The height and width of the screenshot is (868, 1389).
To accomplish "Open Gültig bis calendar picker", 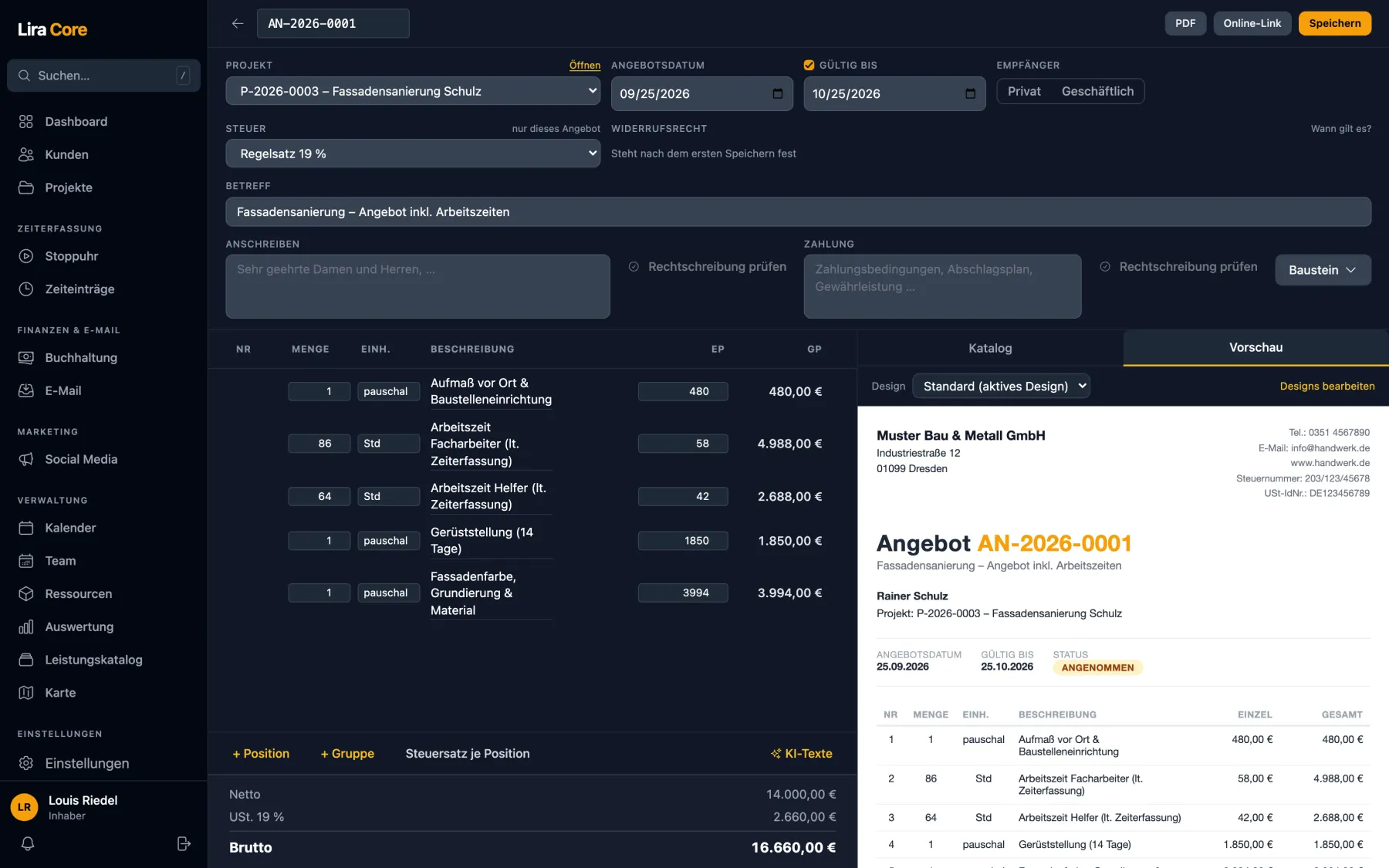I will coord(970,93).
